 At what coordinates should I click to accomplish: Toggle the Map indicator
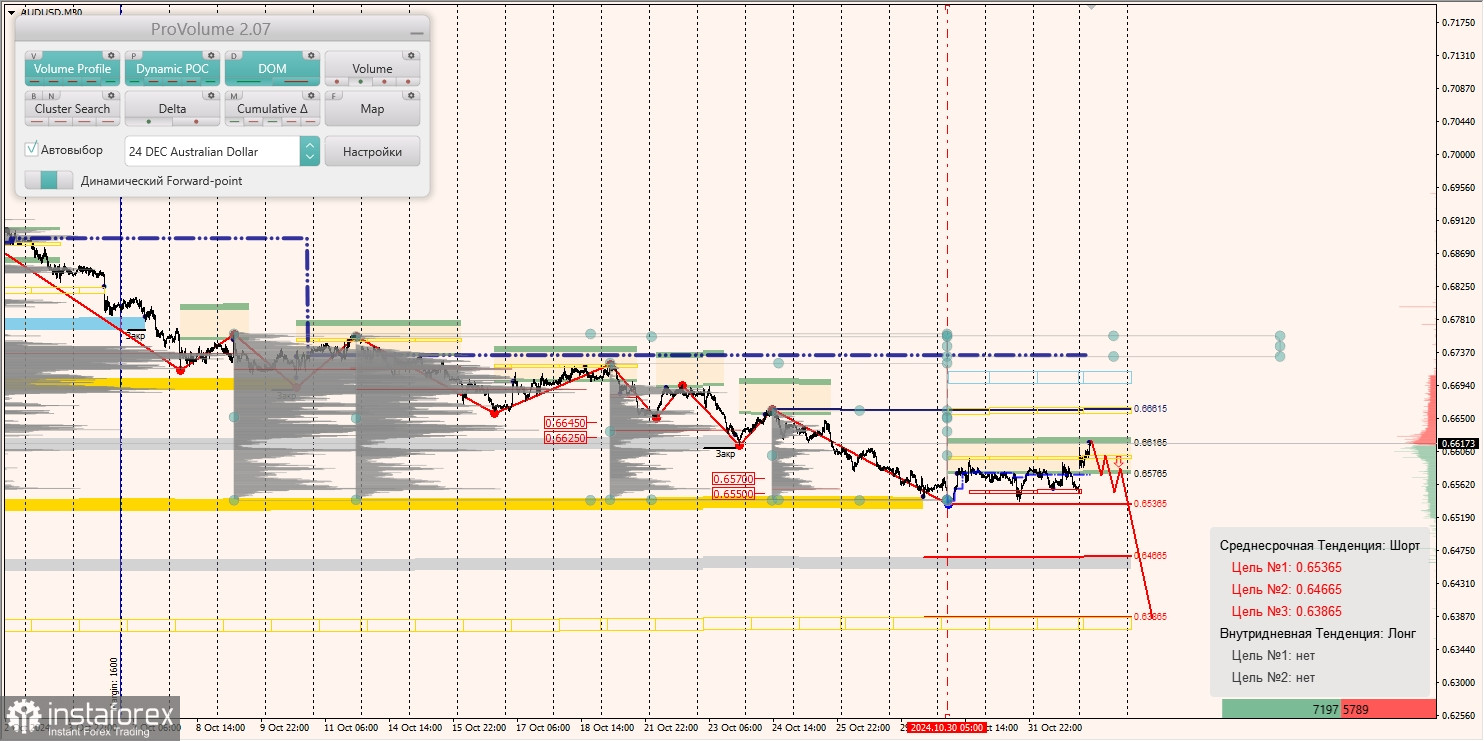(x=372, y=109)
